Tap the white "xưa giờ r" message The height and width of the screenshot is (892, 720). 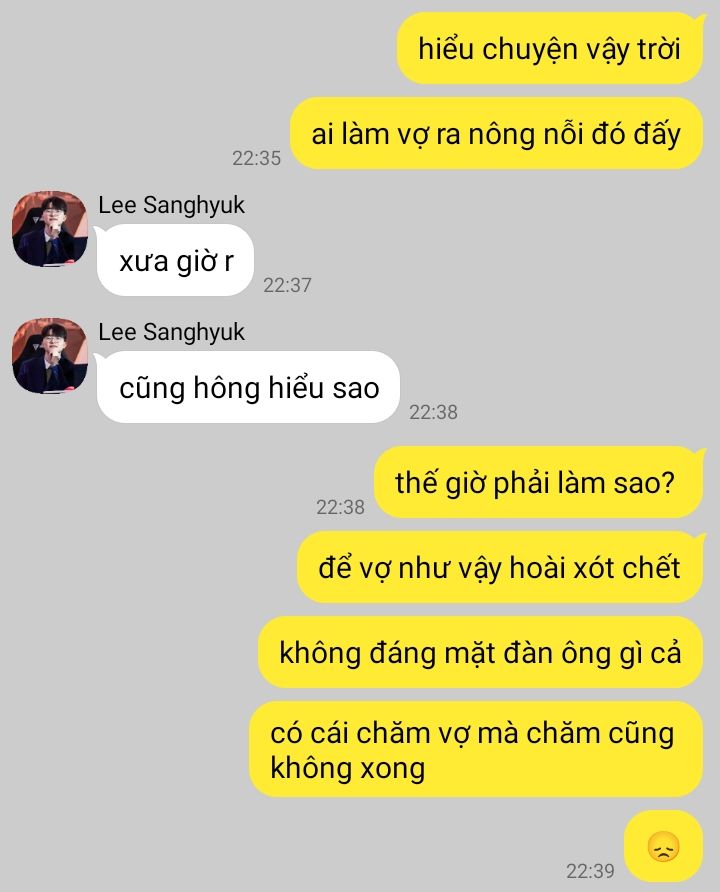pyautogui.click(x=176, y=261)
